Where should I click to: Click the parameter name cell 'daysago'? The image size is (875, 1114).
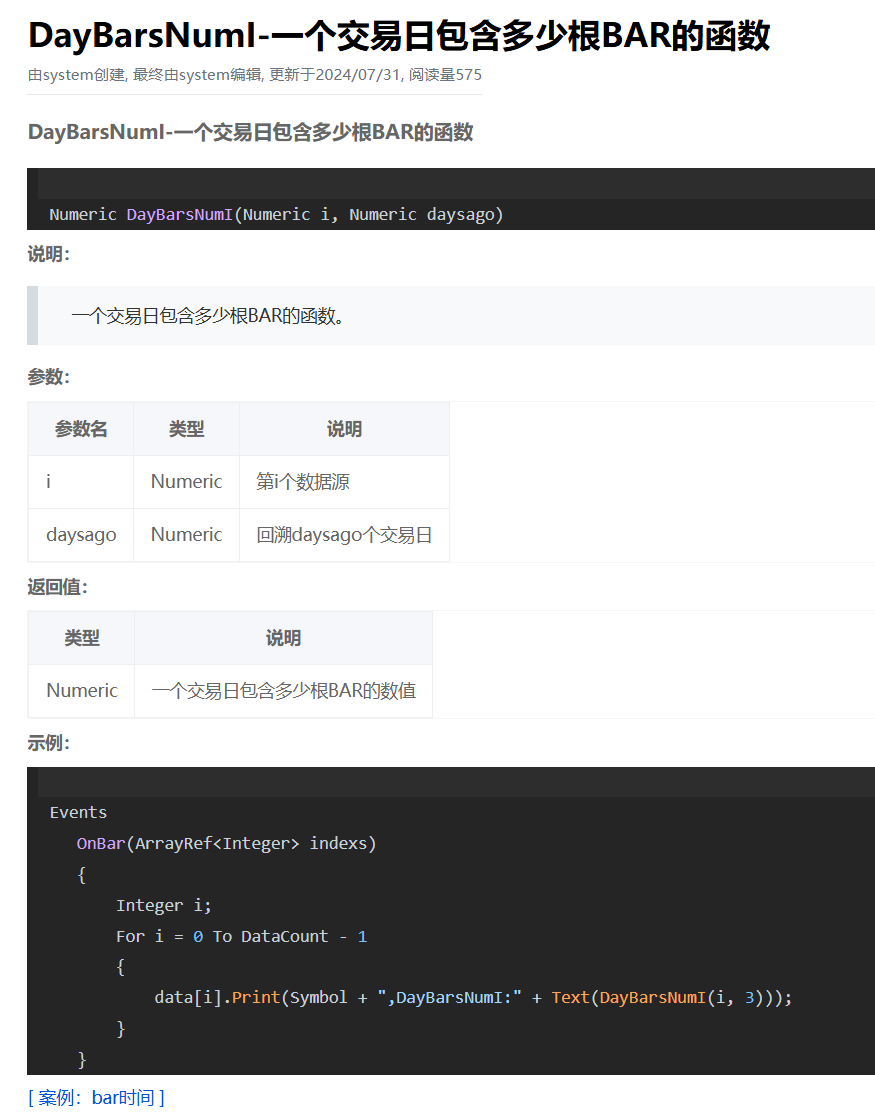[81, 535]
